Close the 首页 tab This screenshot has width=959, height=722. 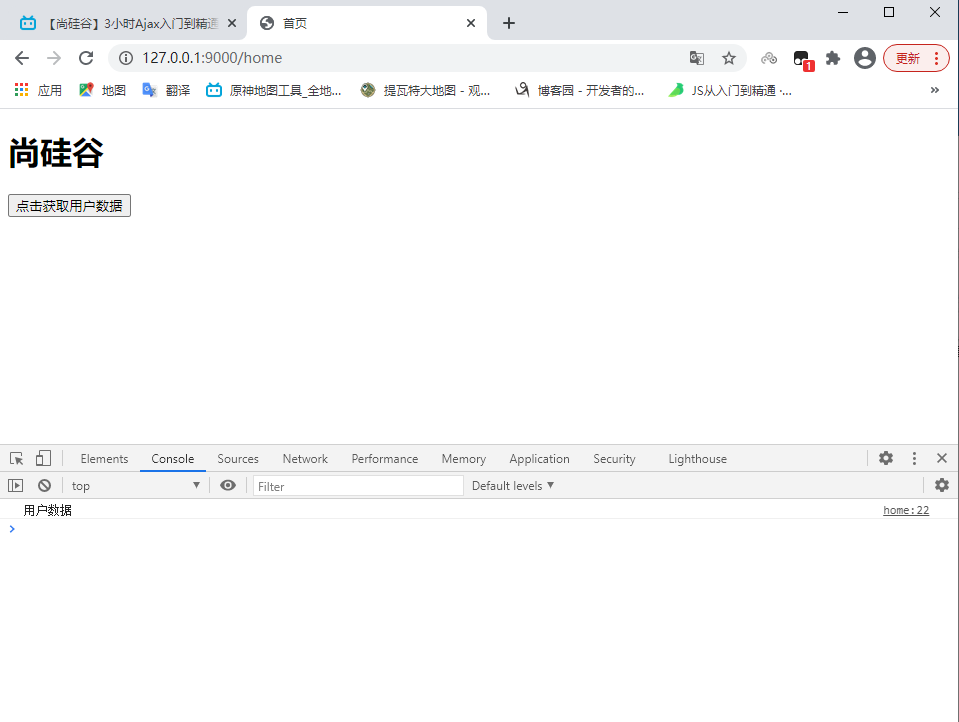point(471,23)
